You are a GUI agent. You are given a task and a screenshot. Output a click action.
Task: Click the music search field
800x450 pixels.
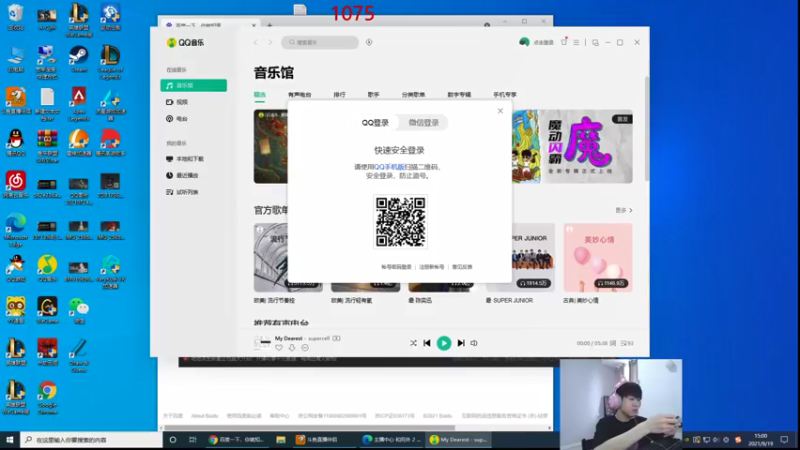(320, 42)
